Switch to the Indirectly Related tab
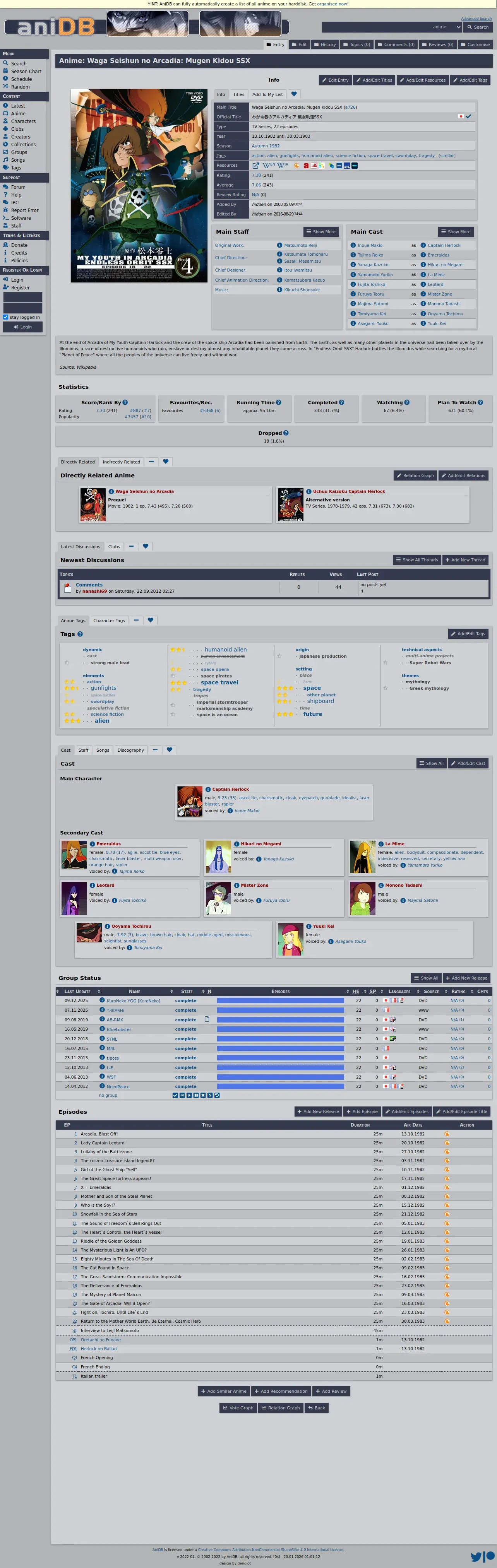Viewport: 497px width, 1568px height. [121, 462]
